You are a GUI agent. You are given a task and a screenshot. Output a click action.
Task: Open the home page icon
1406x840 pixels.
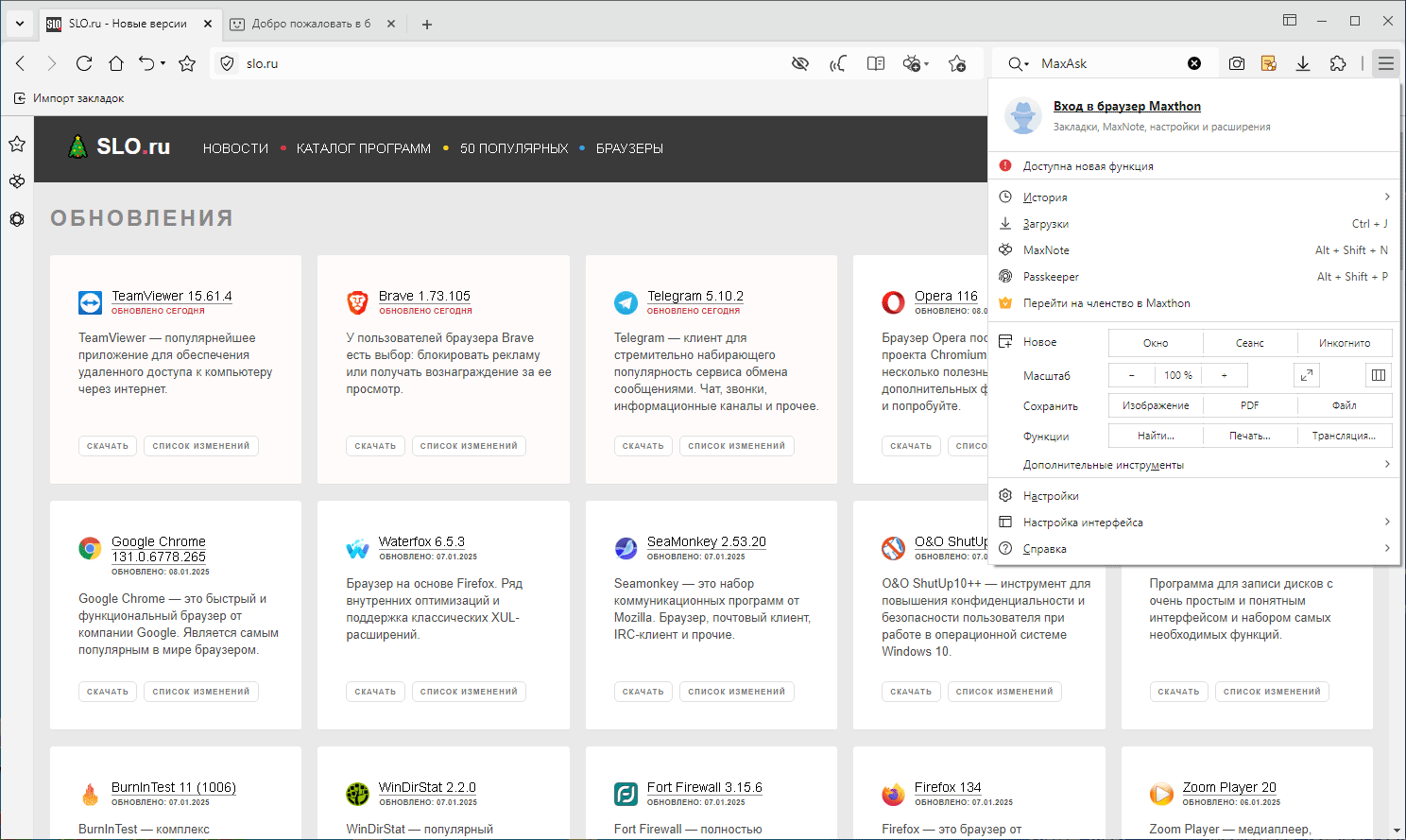[116, 63]
